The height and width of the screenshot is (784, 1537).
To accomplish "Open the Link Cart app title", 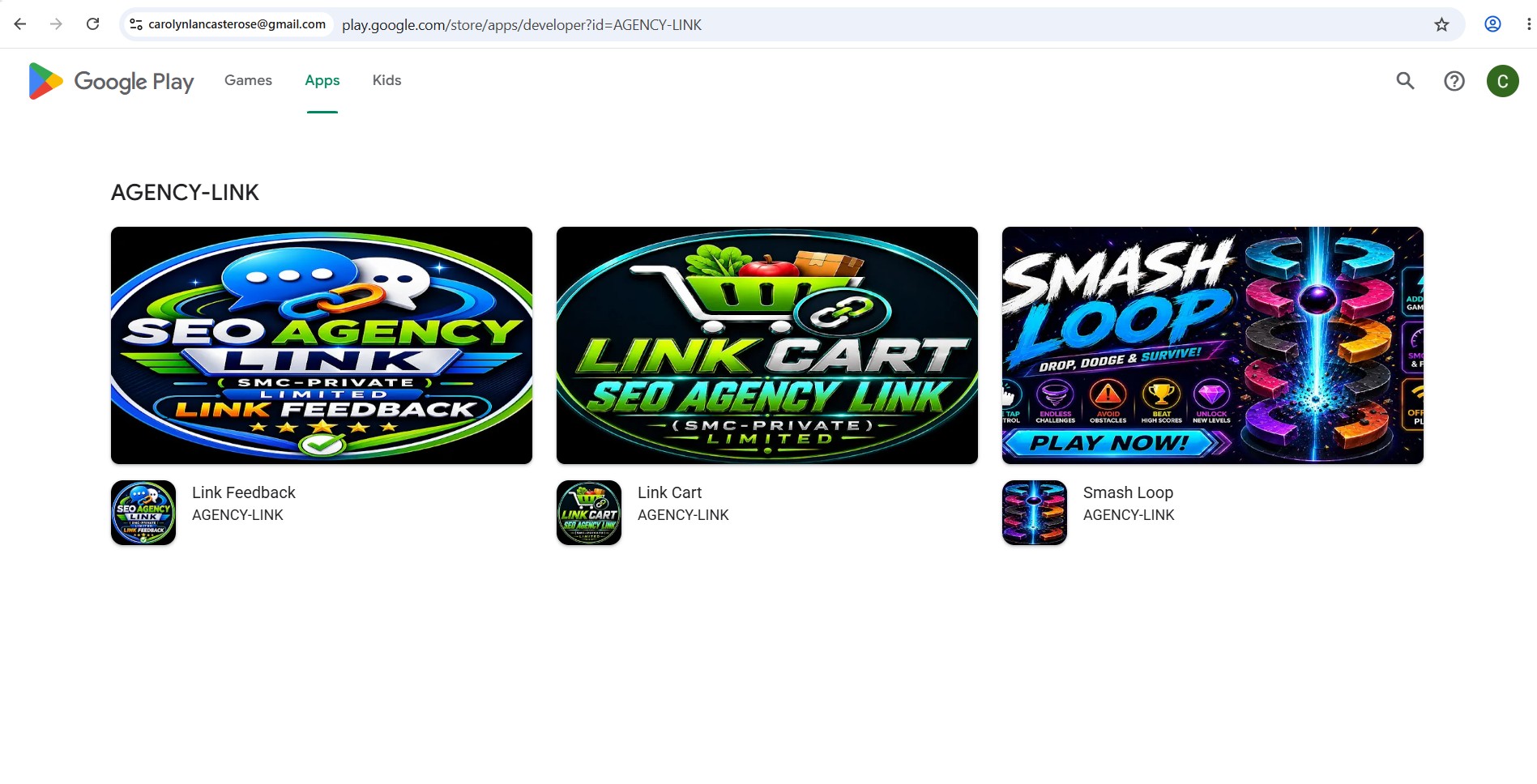I will coord(669,492).
